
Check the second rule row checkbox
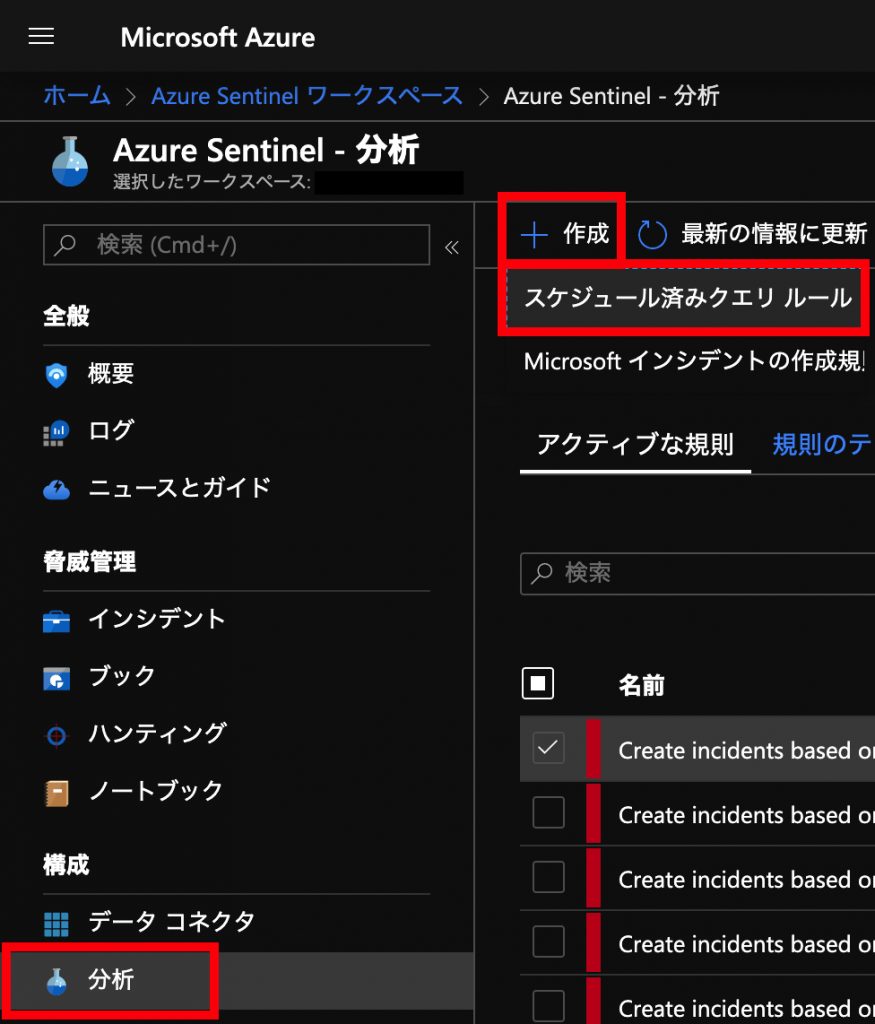tap(549, 812)
